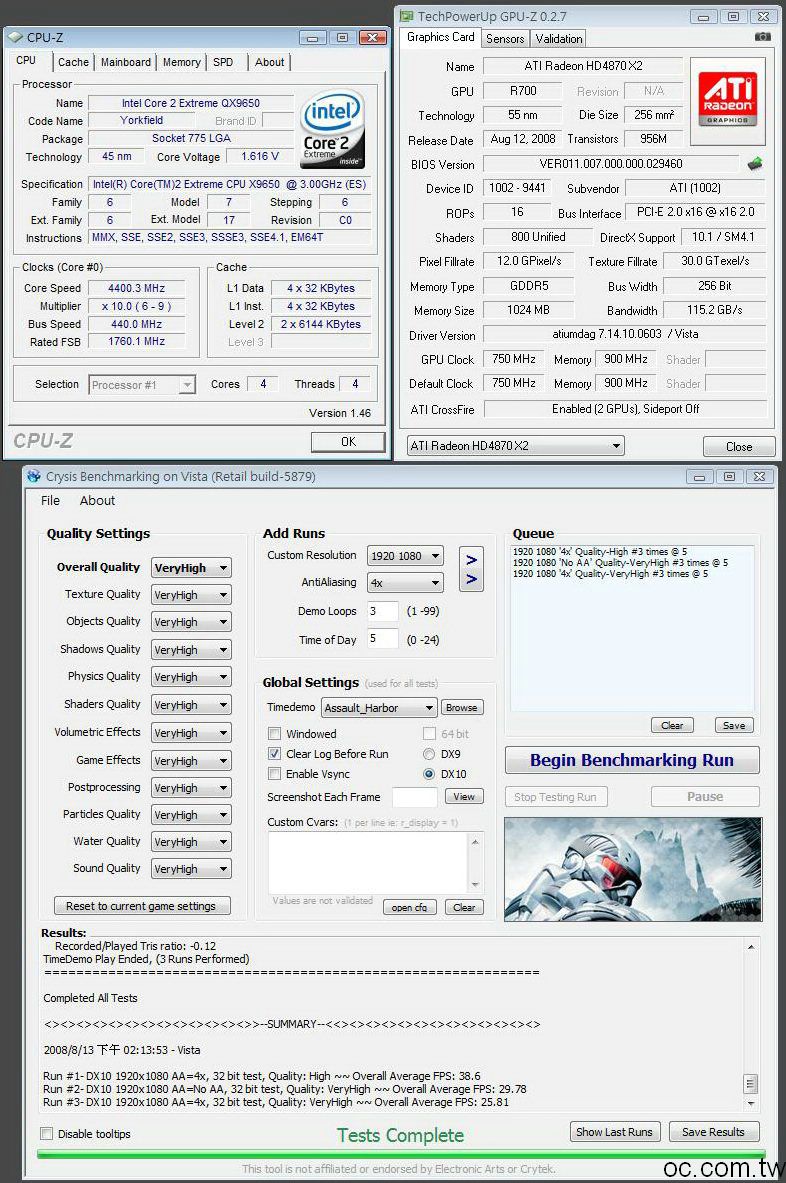Open the CPU-Z Processor #1 selection dropdown
This screenshot has width=786, height=1183.
[x=142, y=385]
